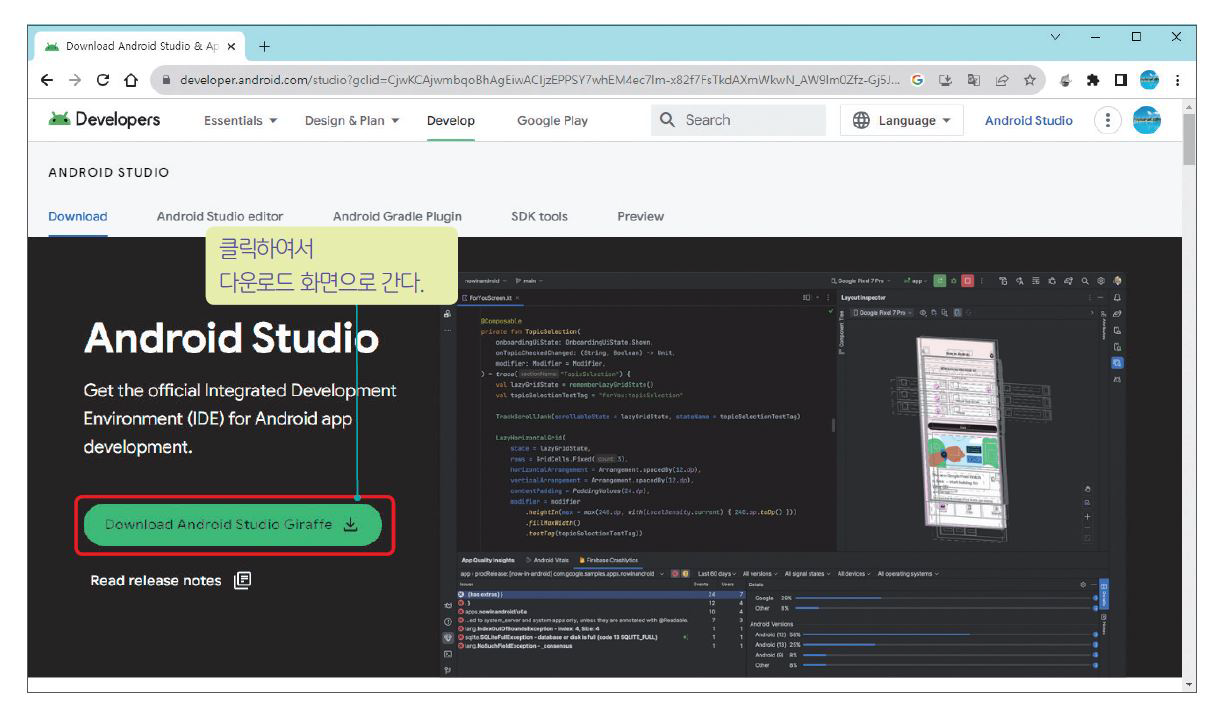Viewport: 1226px width, 720px height.
Task: Open the extensions puzzle icon
Action: pos(1094,81)
